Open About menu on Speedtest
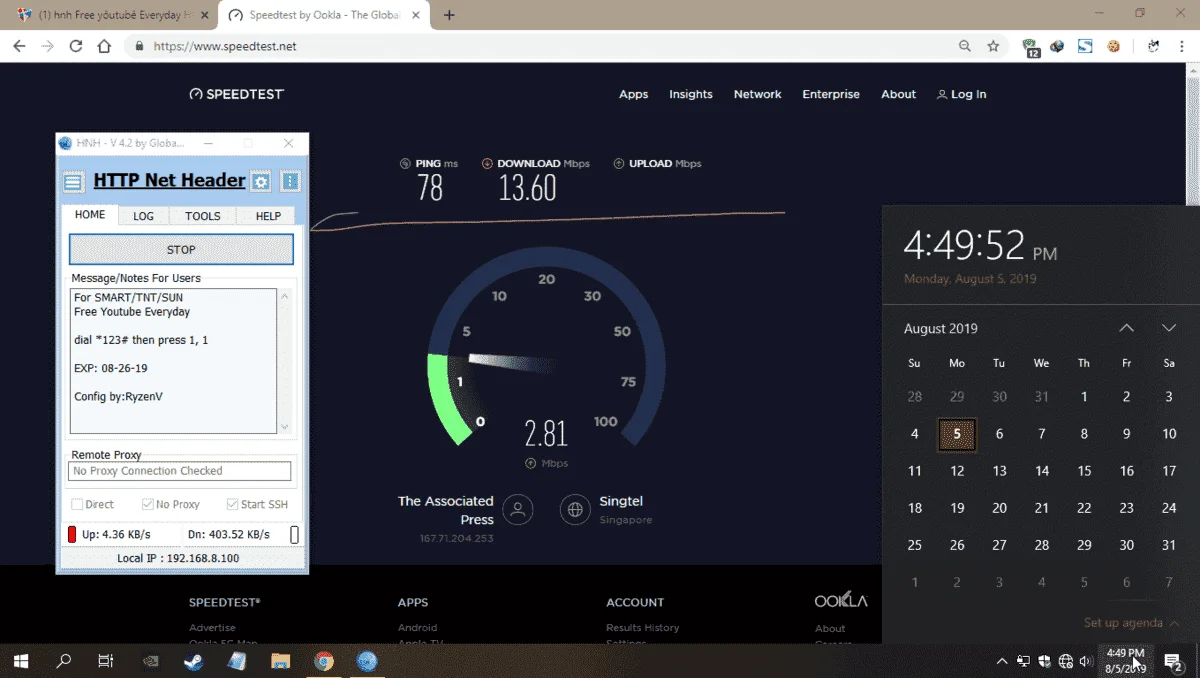 [898, 94]
